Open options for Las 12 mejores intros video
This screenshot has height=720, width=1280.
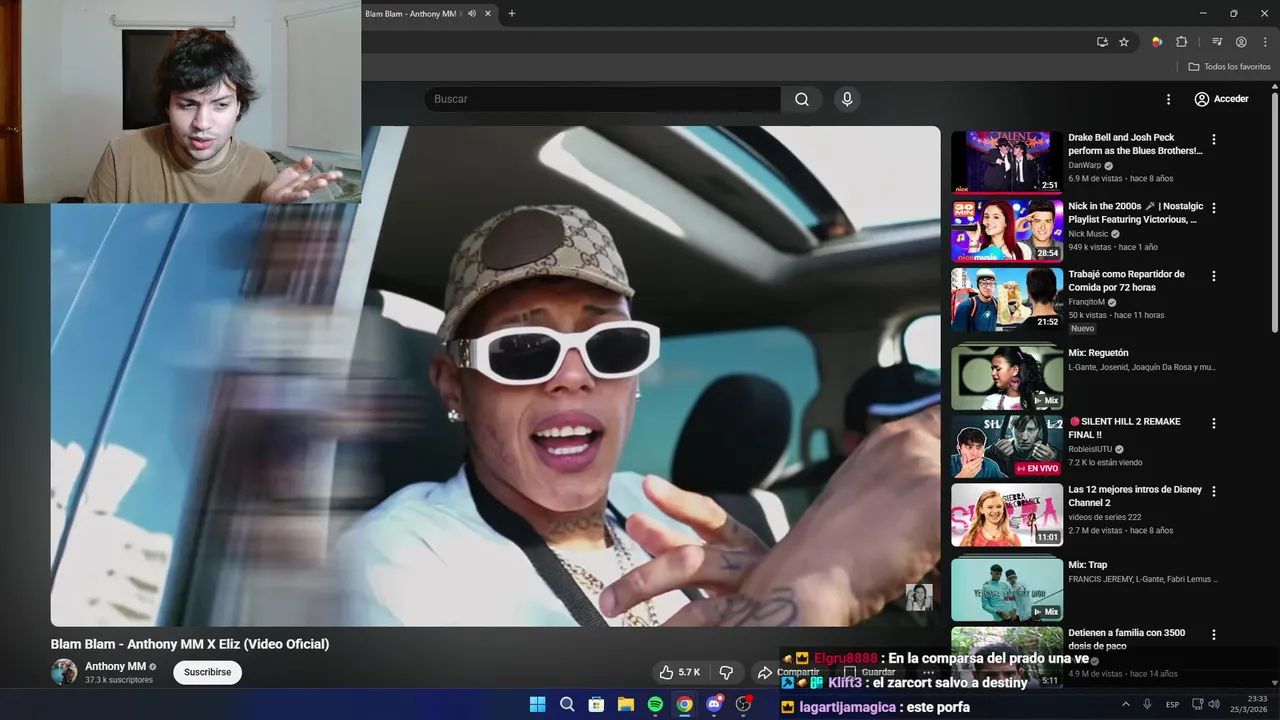click(1214, 491)
